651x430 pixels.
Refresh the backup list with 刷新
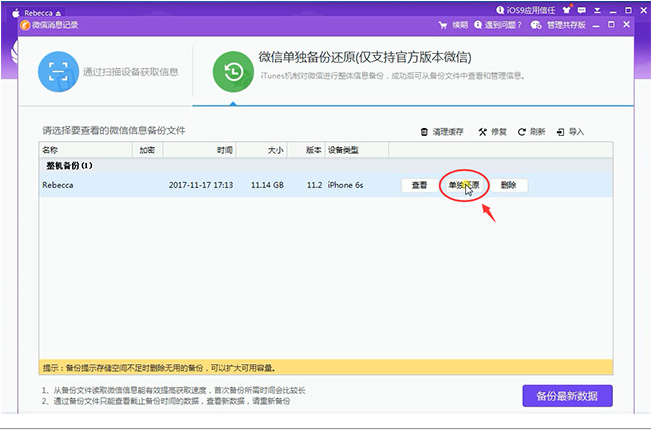click(x=532, y=131)
